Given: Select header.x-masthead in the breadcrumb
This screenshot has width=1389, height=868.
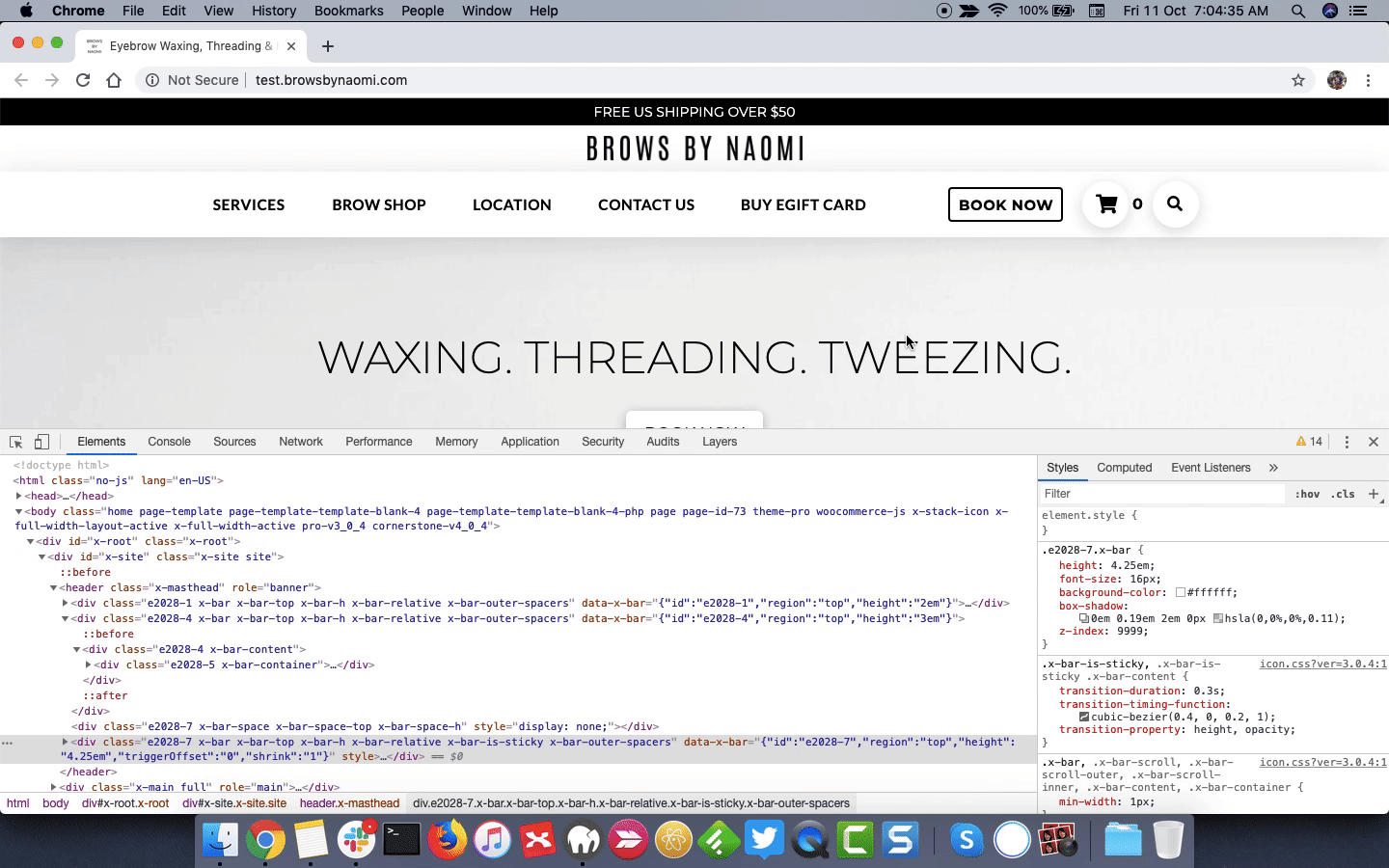Looking at the screenshot, I should click(349, 803).
